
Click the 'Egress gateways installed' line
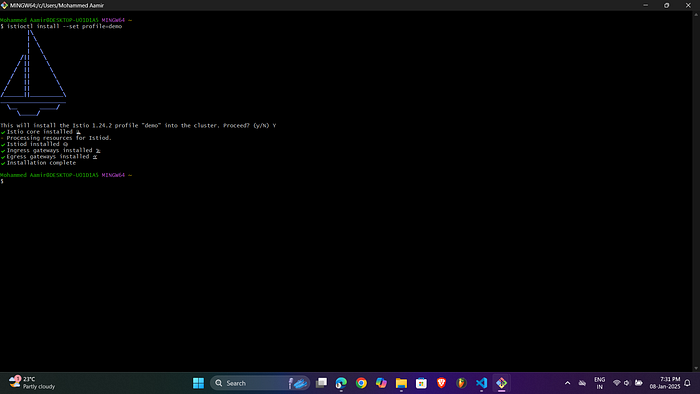49,157
